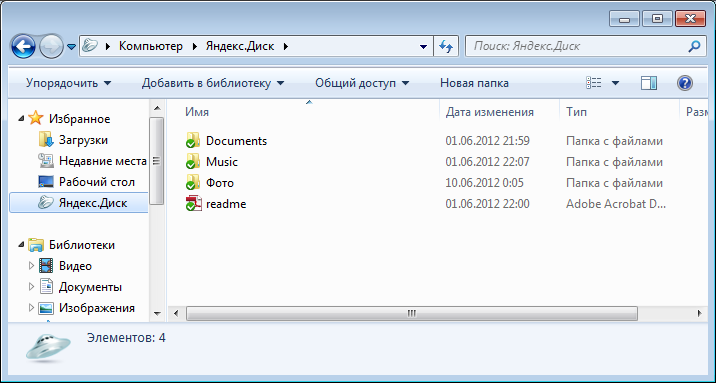This screenshot has width=716, height=383.
Task: Select the Яндекс.Диск UFO icon in sidebar
Action: 46,203
